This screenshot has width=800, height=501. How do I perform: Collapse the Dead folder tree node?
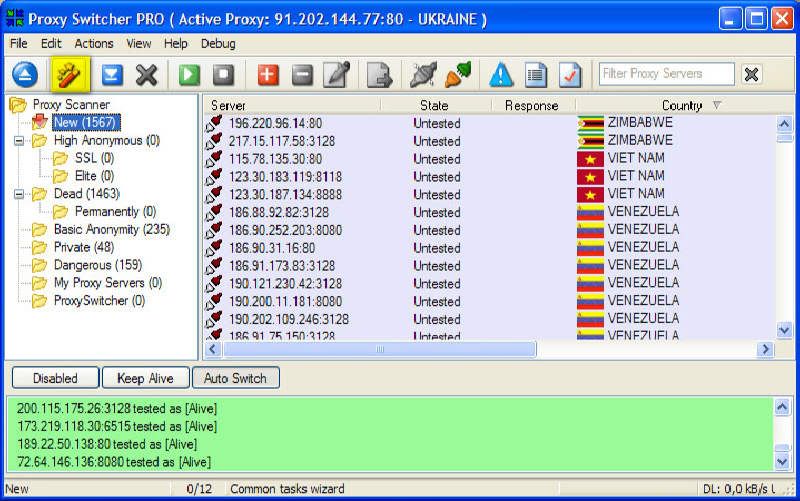(x=19, y=194)
